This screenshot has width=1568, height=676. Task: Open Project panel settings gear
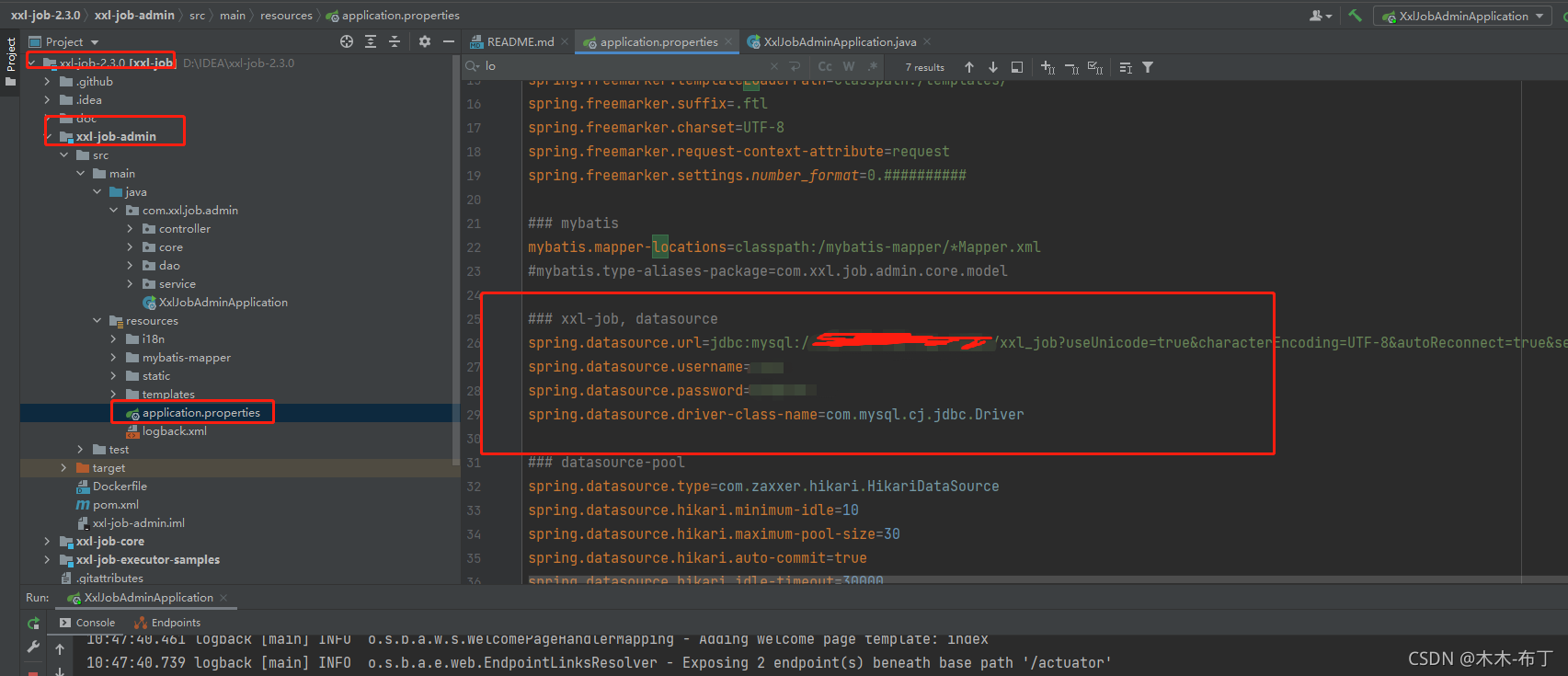coord(424,41)
